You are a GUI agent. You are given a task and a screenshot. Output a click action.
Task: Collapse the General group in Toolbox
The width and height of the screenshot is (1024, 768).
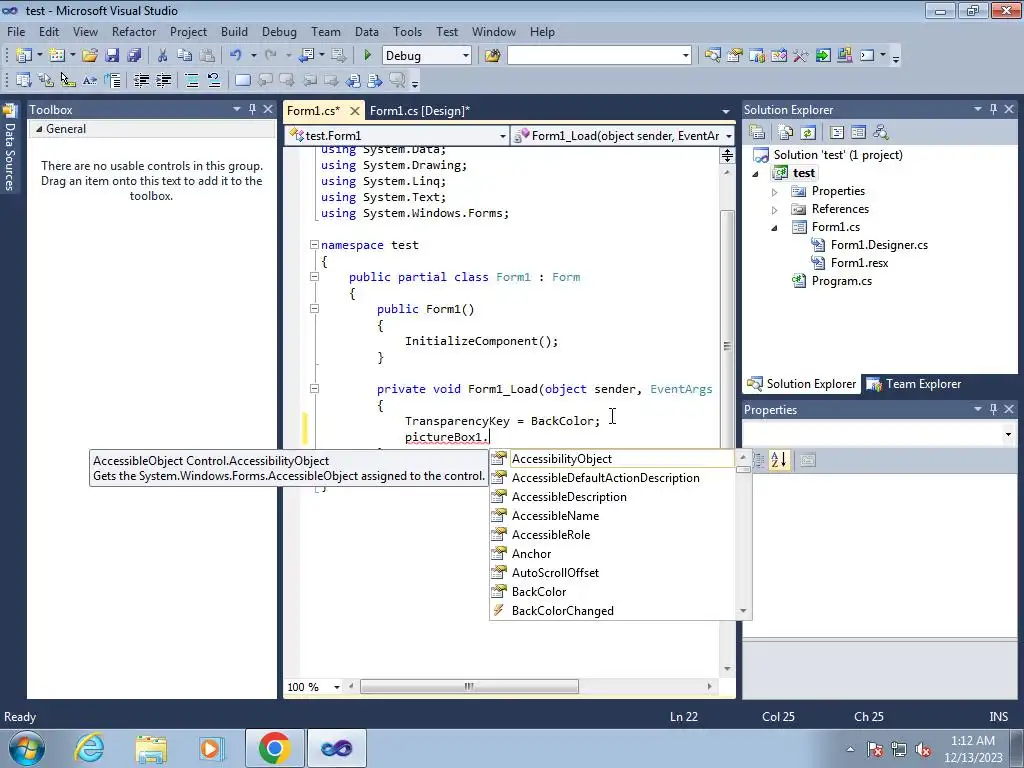coord(39,129)
